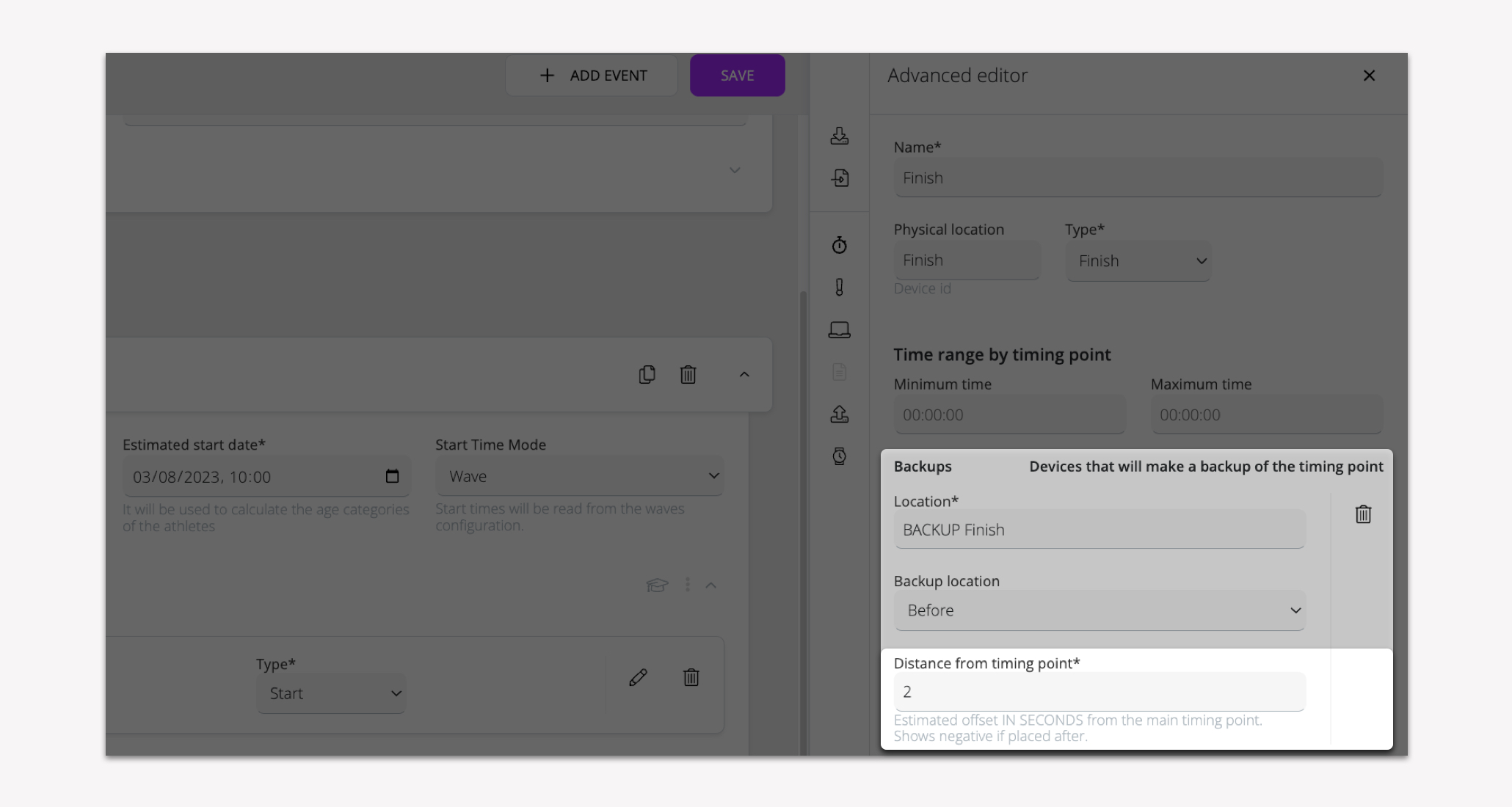
Task: Click the 'Backups' heading text
Action: coord(923,467)
